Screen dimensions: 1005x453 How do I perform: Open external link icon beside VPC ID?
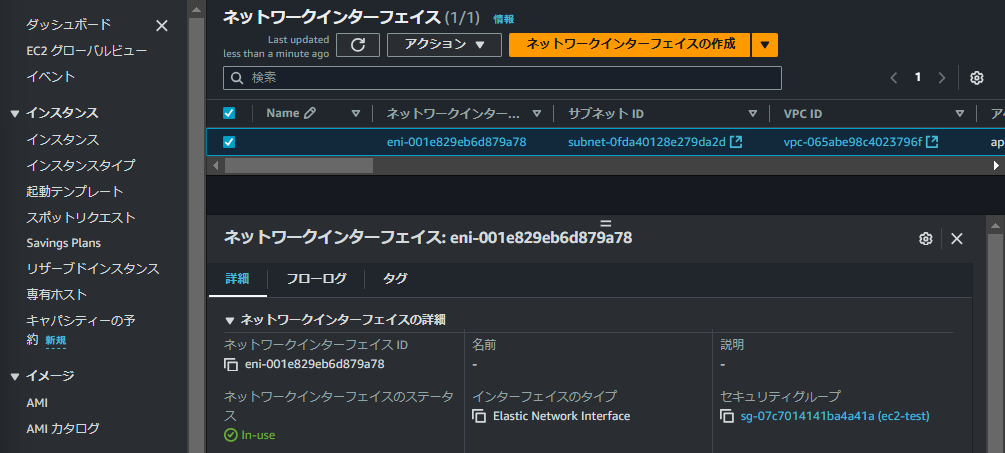(932, 142)
